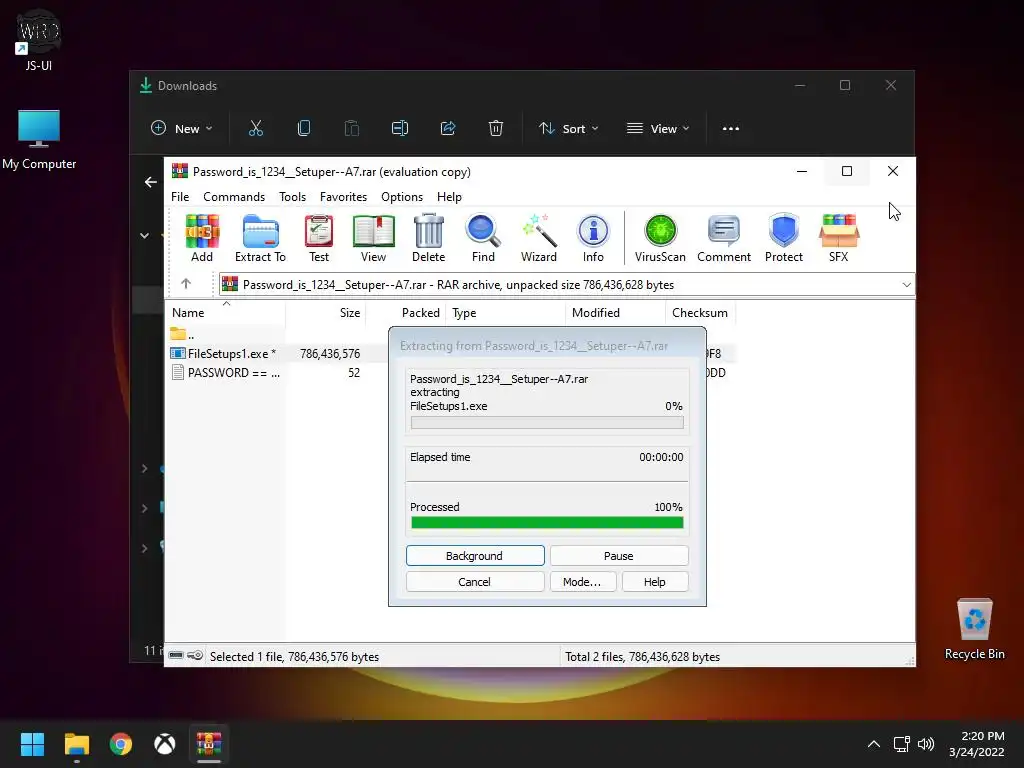Open the Favorites menu
Viewport: 1024px width, 768px height.
[x=344, y=197]
